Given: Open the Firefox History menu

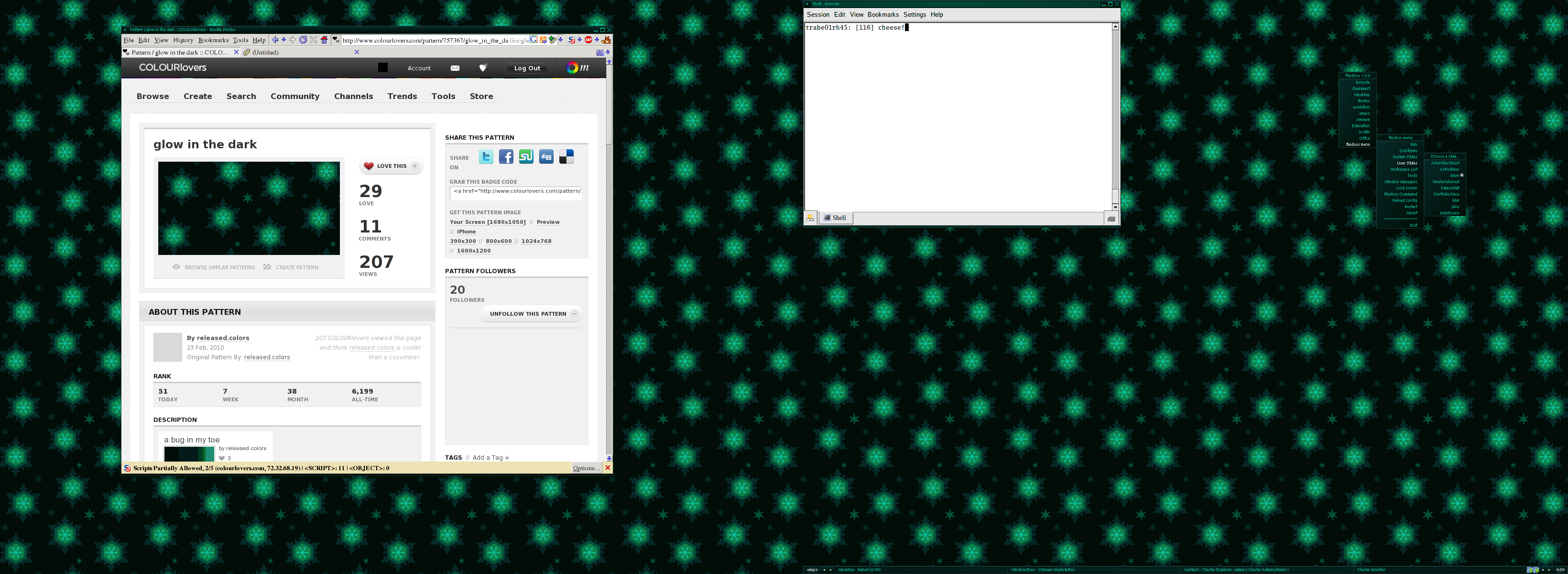Looking at the screenshot, I should click(183, 40).
